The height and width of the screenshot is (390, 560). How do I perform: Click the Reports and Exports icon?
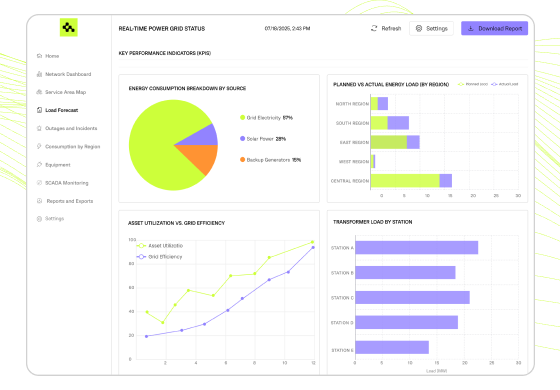coord(39,201)
